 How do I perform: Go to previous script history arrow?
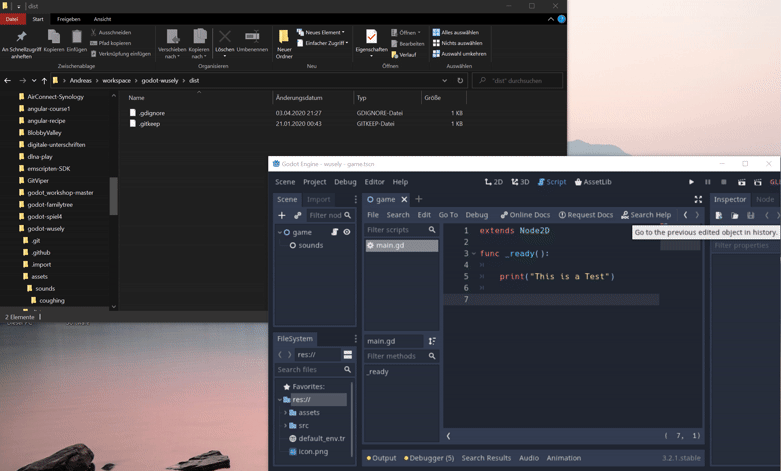coord(685,215)
